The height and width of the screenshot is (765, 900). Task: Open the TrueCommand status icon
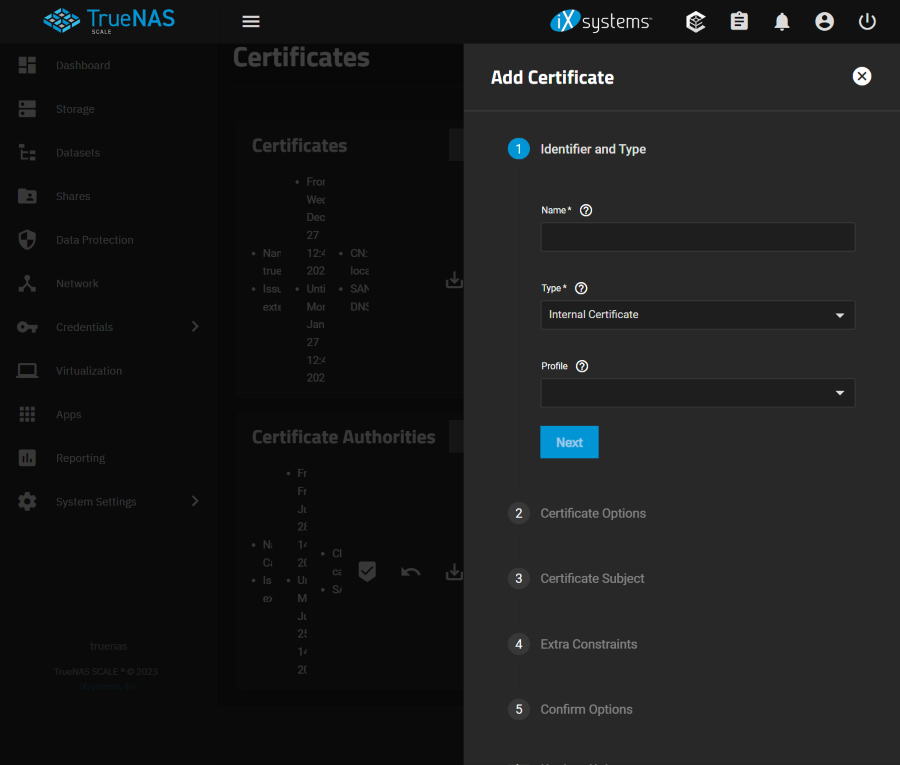[x=696, y=21]
